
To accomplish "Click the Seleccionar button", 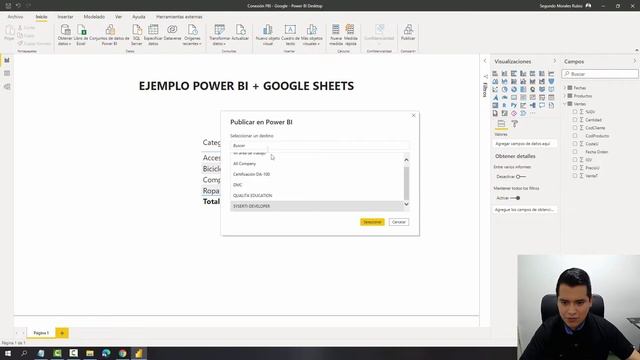I will pyautogui.click(x=372, y=222).
